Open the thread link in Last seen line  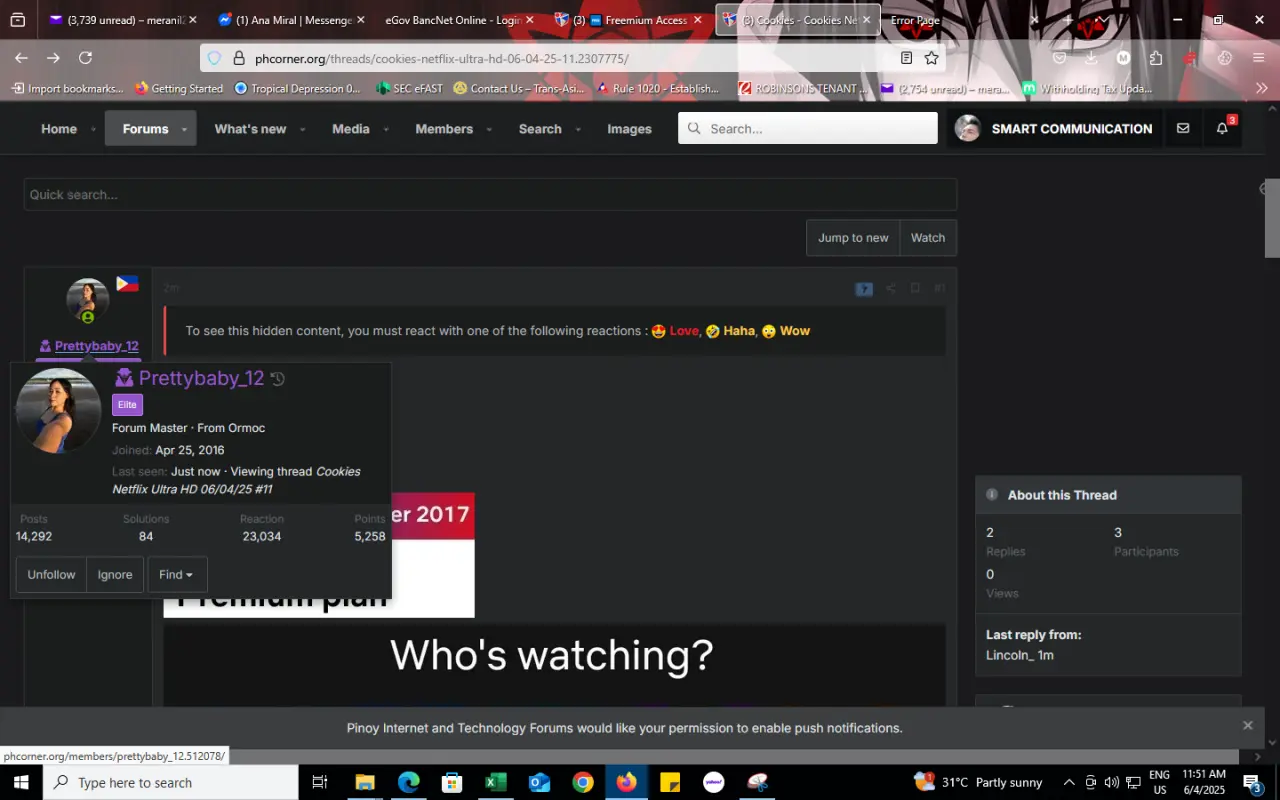tap(236, 480)
